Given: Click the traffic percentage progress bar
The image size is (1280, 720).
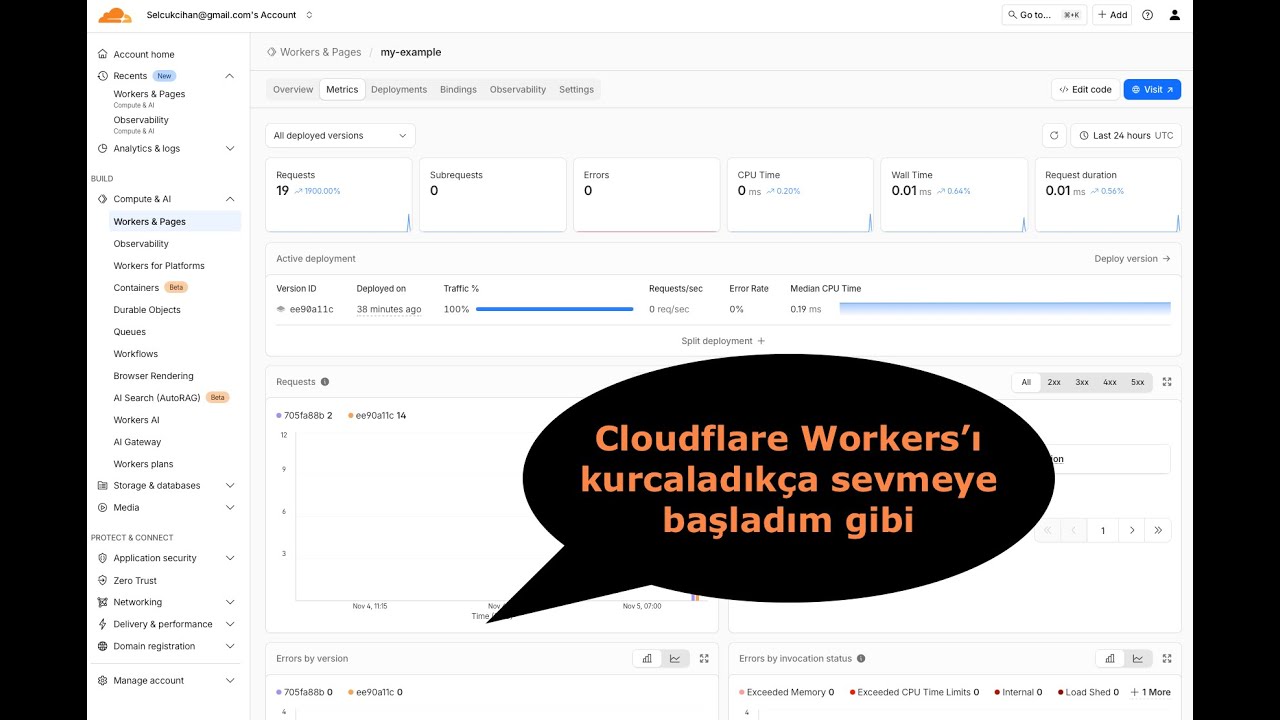Looking at the screenshot, I should coord(555,309).
